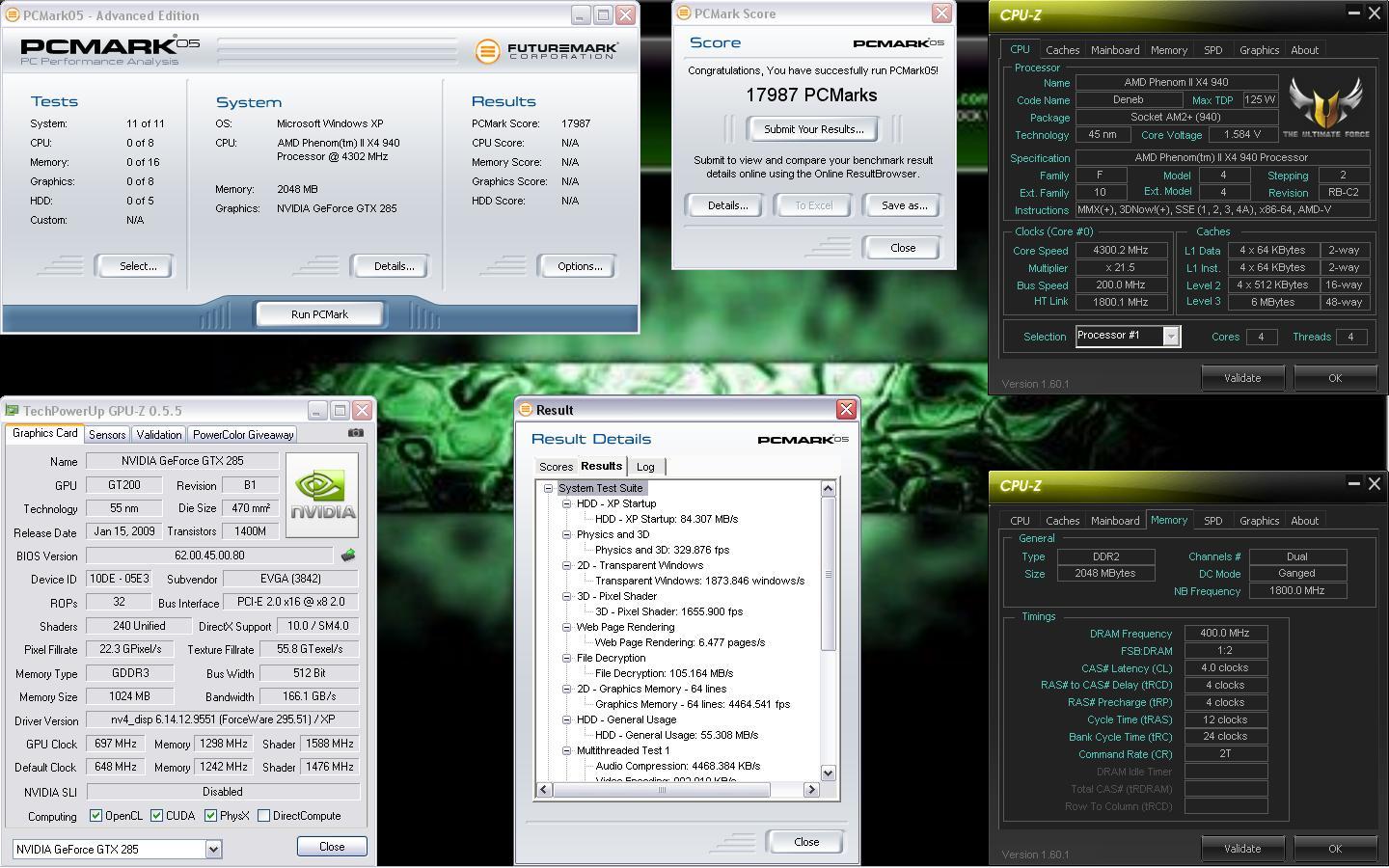Collapse the 3D - Pixel Shader node
1389x868 pixels.
coord(566,596)
